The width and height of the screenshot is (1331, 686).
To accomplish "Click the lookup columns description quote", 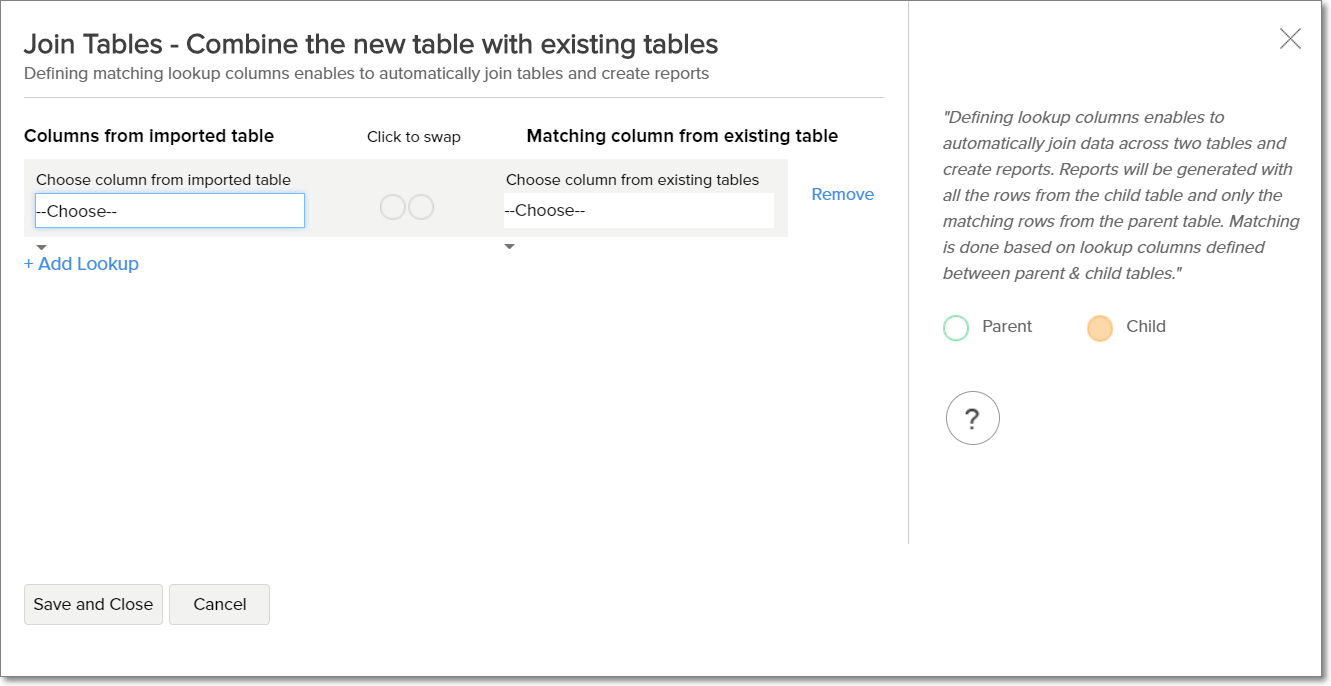I will [x=1120, y=195].
